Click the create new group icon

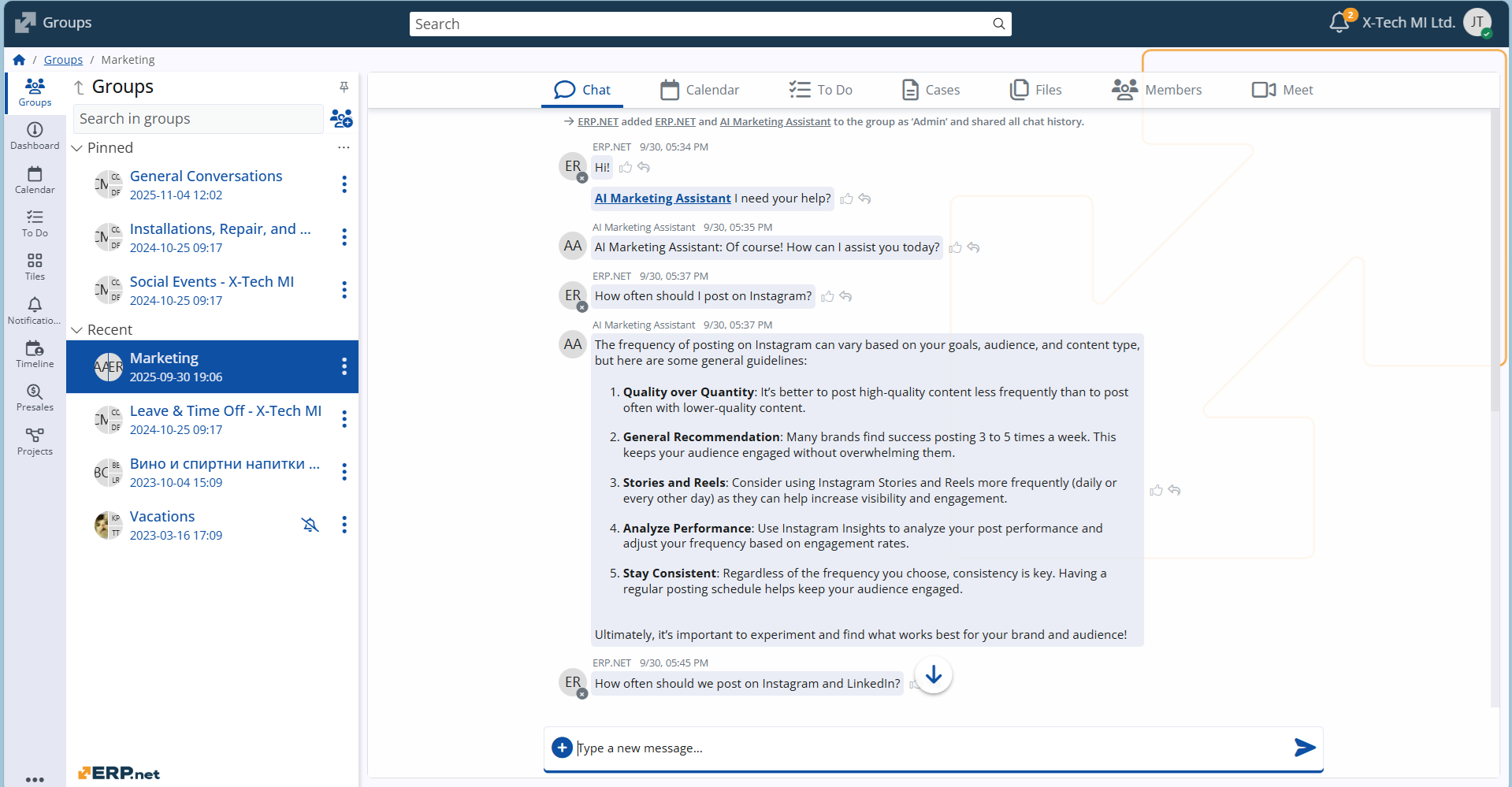tap(341, 119)
